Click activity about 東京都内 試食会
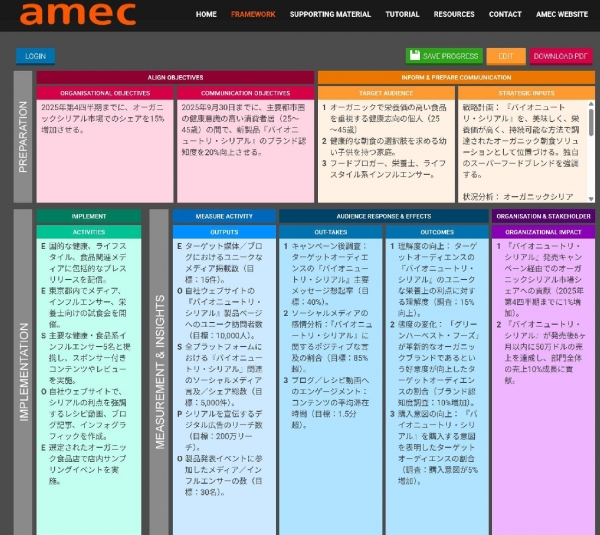600x535 pixels. 84,307
